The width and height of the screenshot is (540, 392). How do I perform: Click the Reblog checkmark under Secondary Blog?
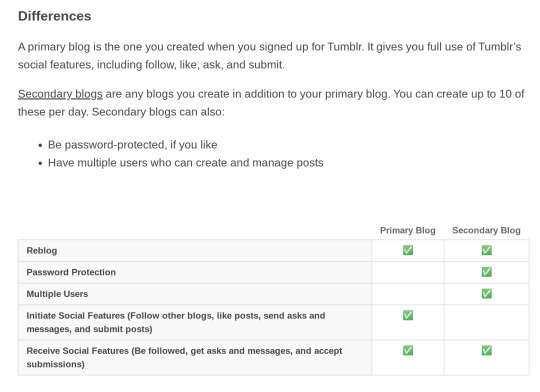[x=487, y=250]
